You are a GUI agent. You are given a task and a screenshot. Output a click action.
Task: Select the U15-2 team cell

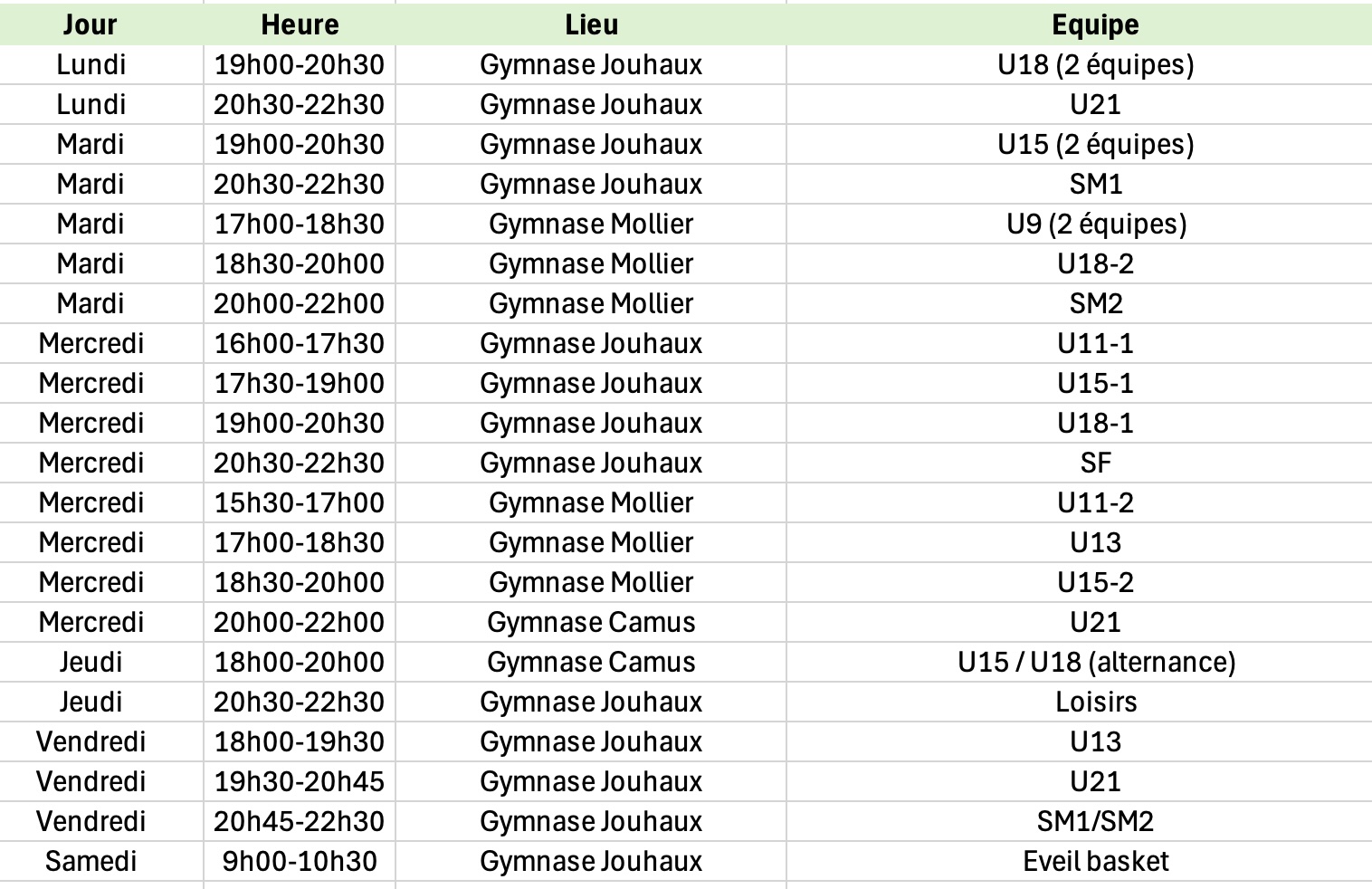click(x=1095, y=582)
